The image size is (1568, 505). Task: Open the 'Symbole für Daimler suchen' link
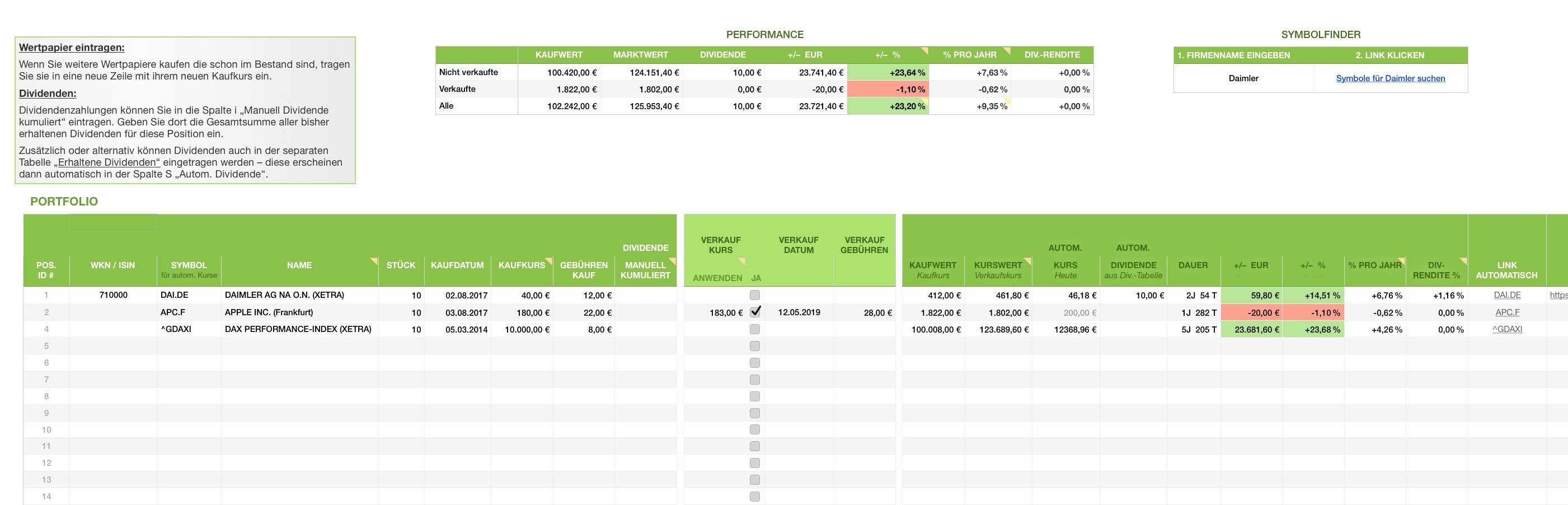(1390, 78)
